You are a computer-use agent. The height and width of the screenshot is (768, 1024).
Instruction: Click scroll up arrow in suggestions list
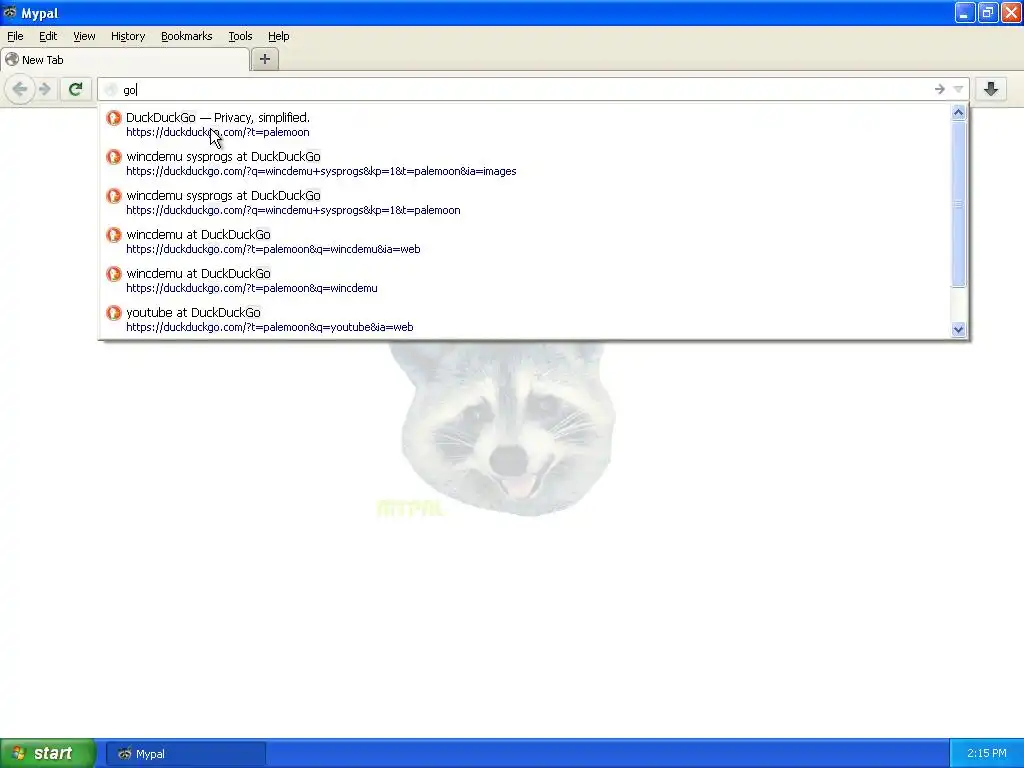tap(958, 113)
